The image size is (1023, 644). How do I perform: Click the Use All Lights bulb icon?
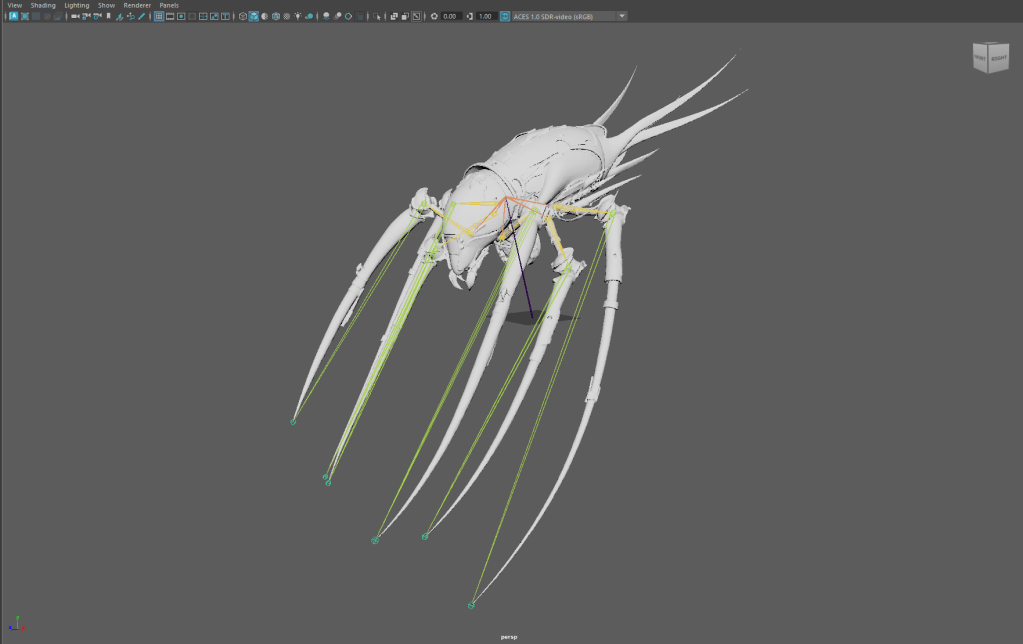click(299, 17)
